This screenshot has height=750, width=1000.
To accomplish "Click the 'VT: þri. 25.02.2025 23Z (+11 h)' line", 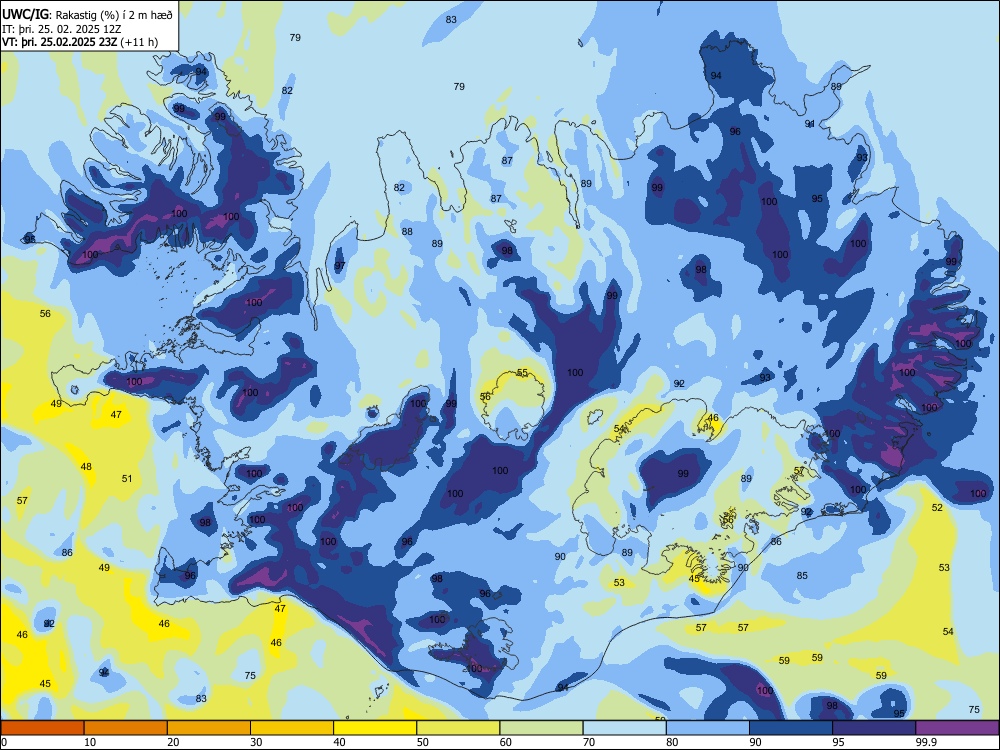I will [80, 42].
